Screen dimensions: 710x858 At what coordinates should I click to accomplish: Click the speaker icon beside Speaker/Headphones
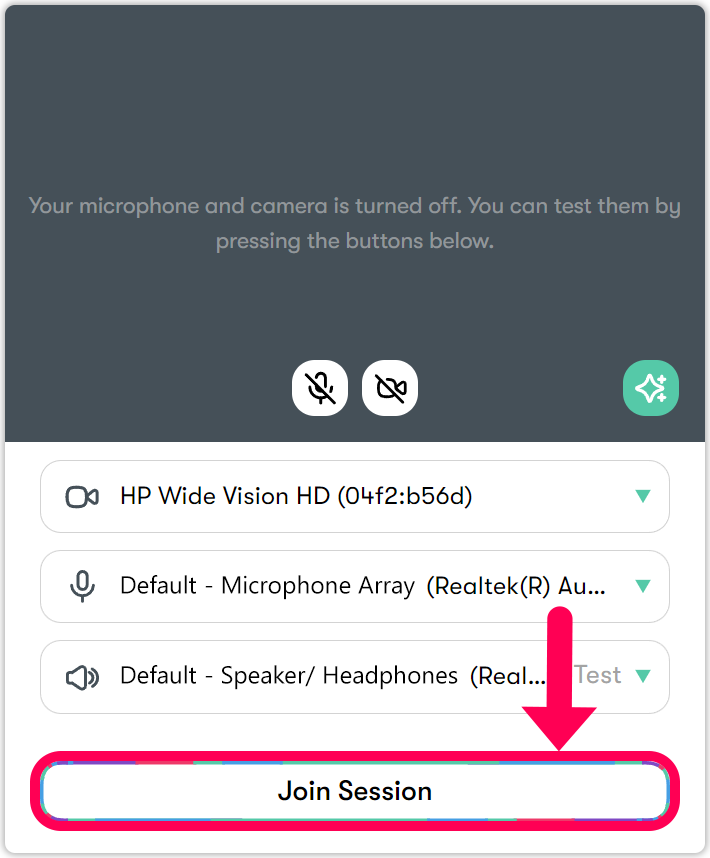82,677
